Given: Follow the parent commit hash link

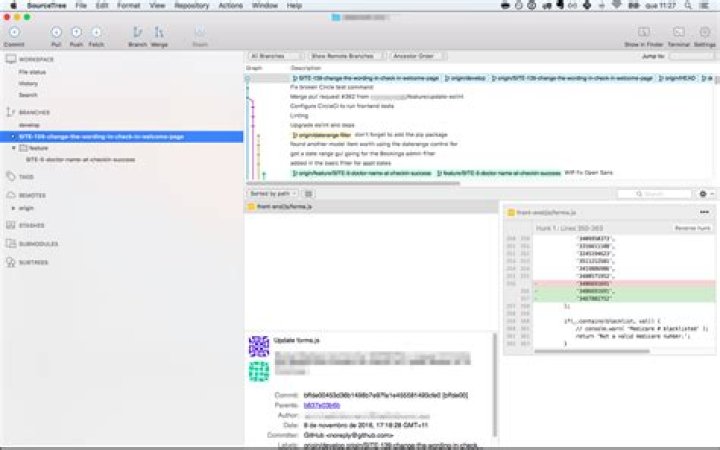Looking at the screenshot, I should [x=322, y=405].
